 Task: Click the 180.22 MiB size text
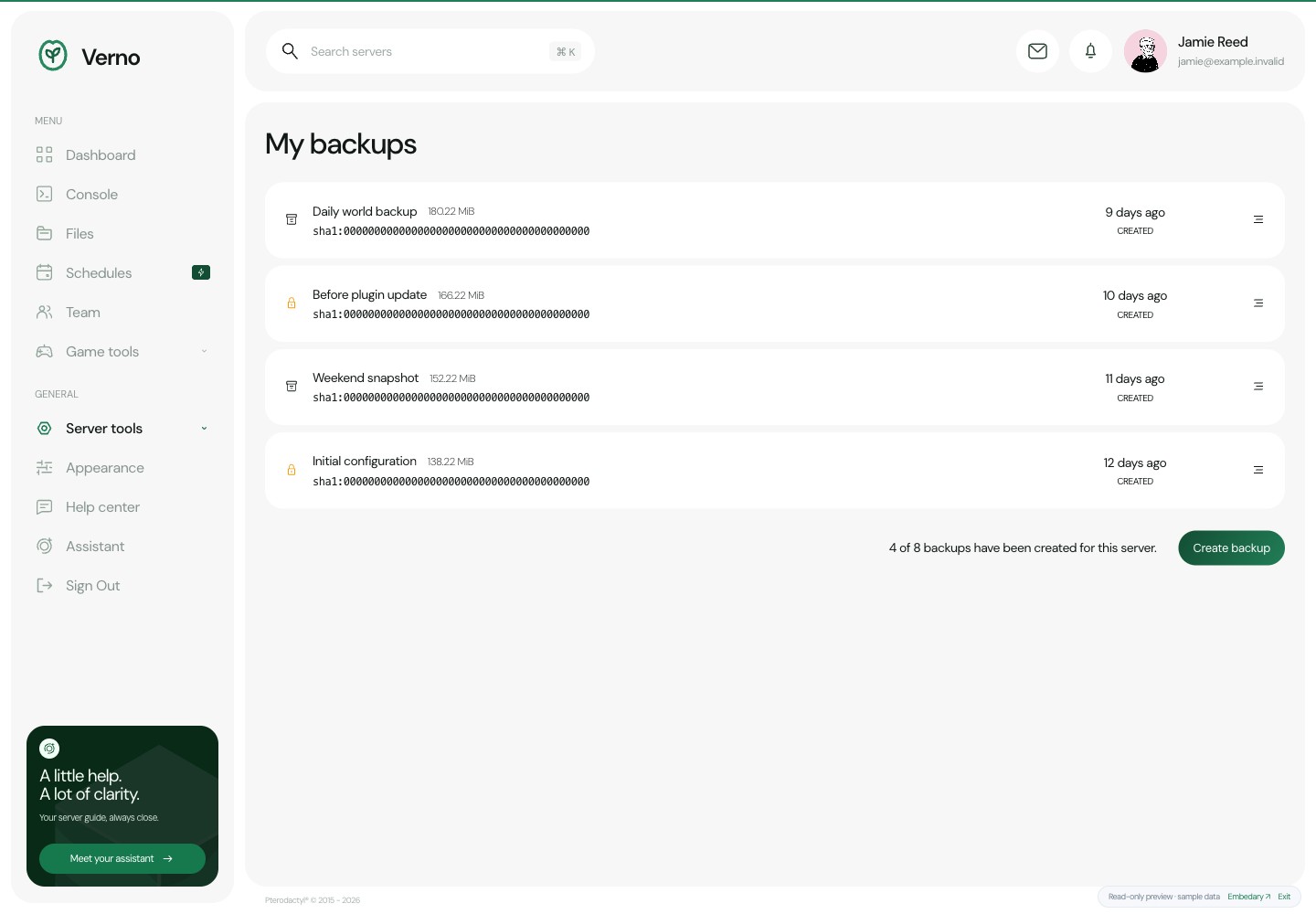coord(451,211)
